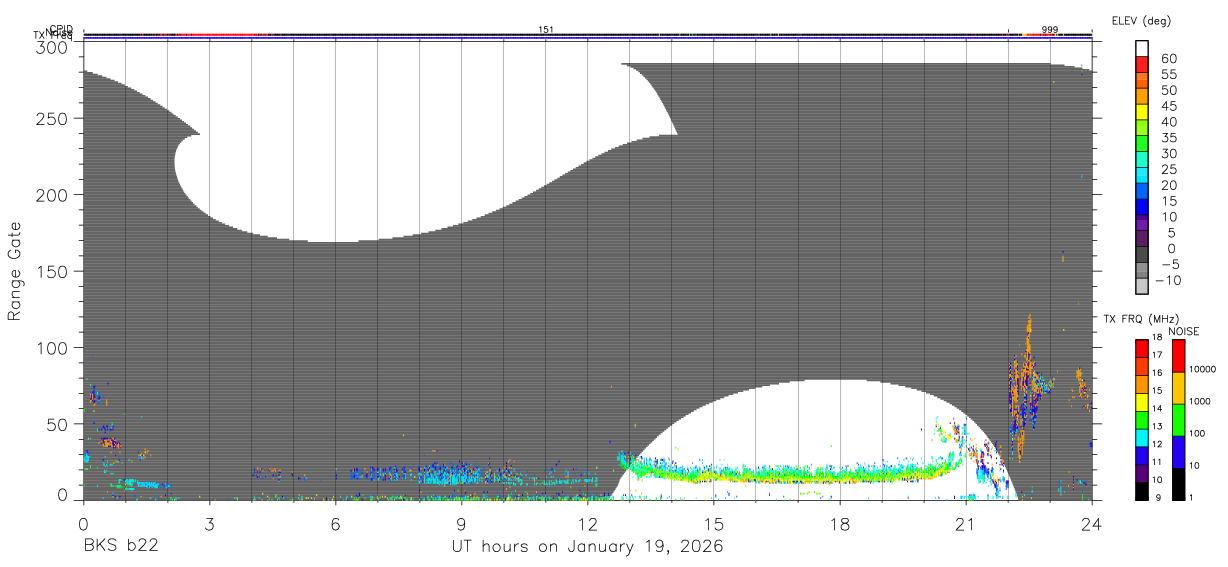Click the '30' label on the ELEV scale
The width and height of the screenshot is (1228, 567).
(1168, 153)
